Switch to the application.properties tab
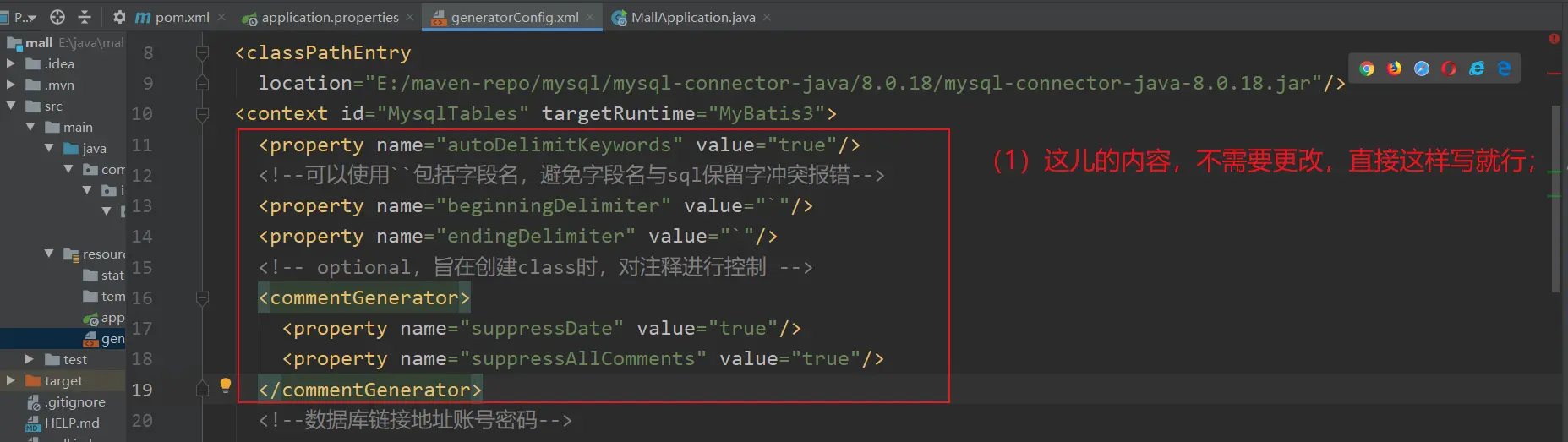Viewport: 1568px width, 442px height. pyautogui.click(x=329, y=17)
